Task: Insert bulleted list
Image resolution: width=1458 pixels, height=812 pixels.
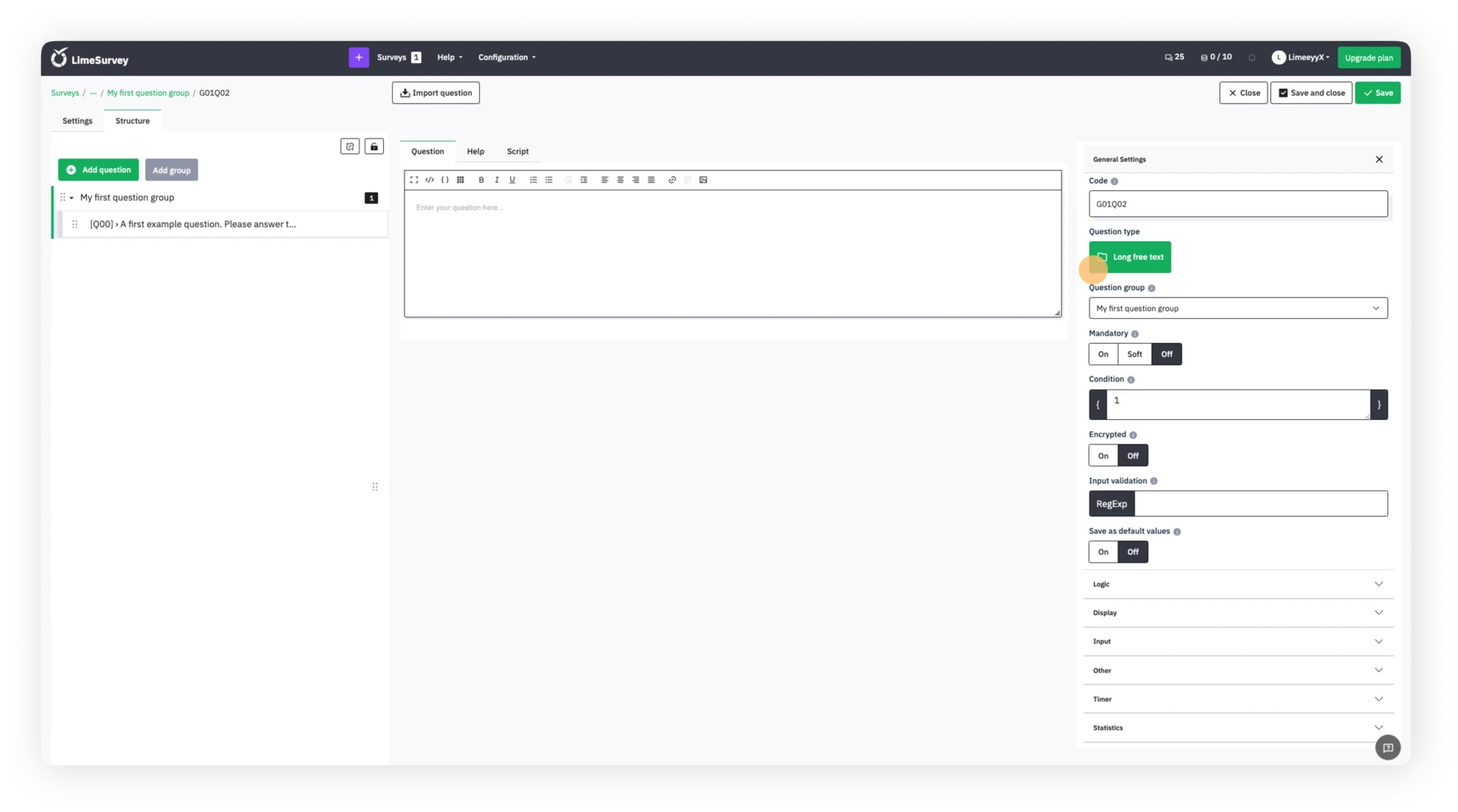Action: coord(549,180)
